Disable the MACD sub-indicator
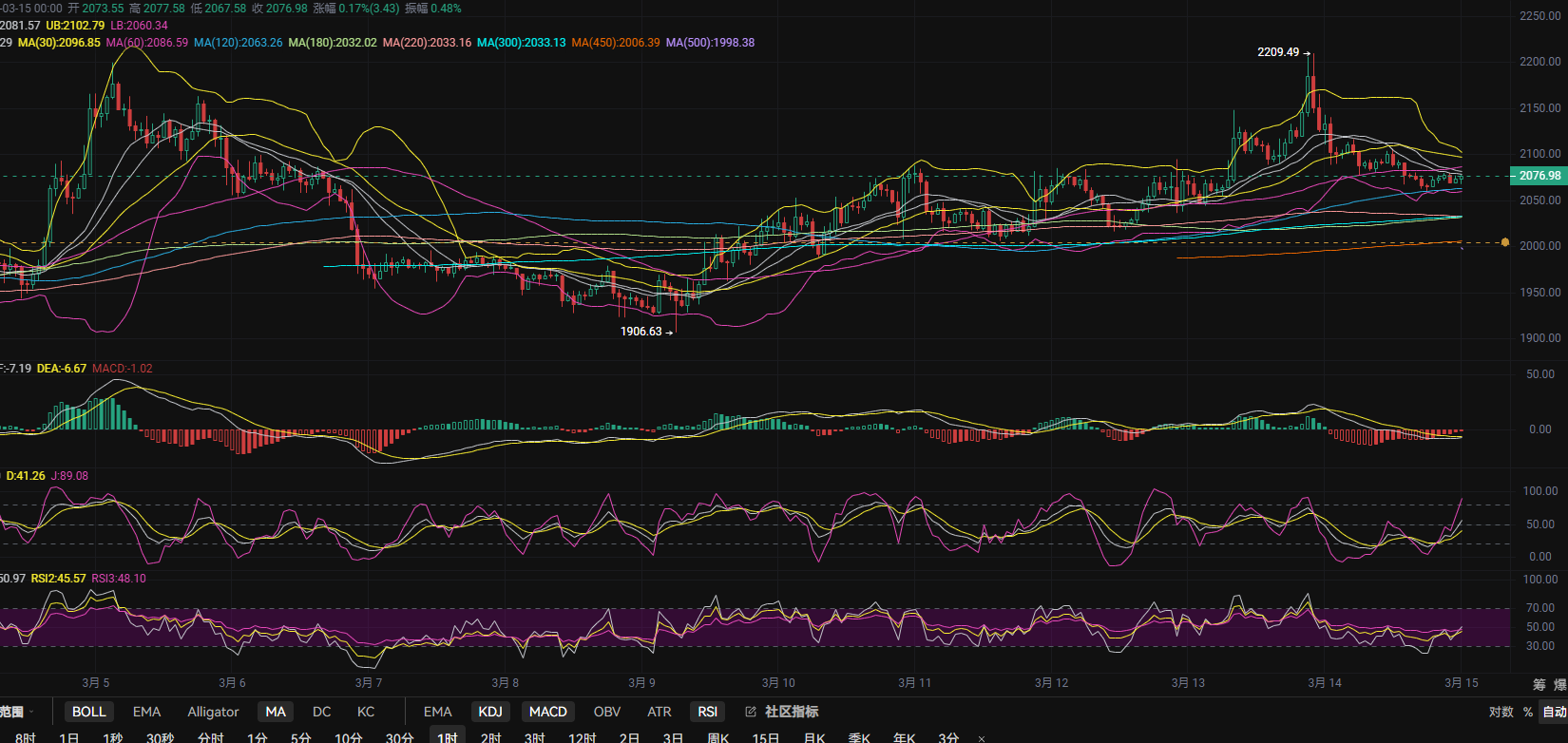 pos(547,712)
